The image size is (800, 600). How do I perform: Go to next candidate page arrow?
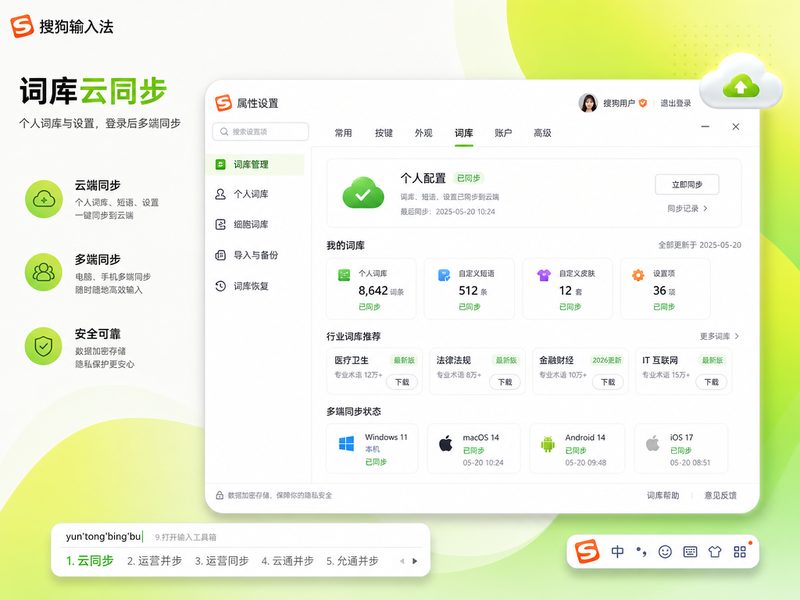click(415, 561)
